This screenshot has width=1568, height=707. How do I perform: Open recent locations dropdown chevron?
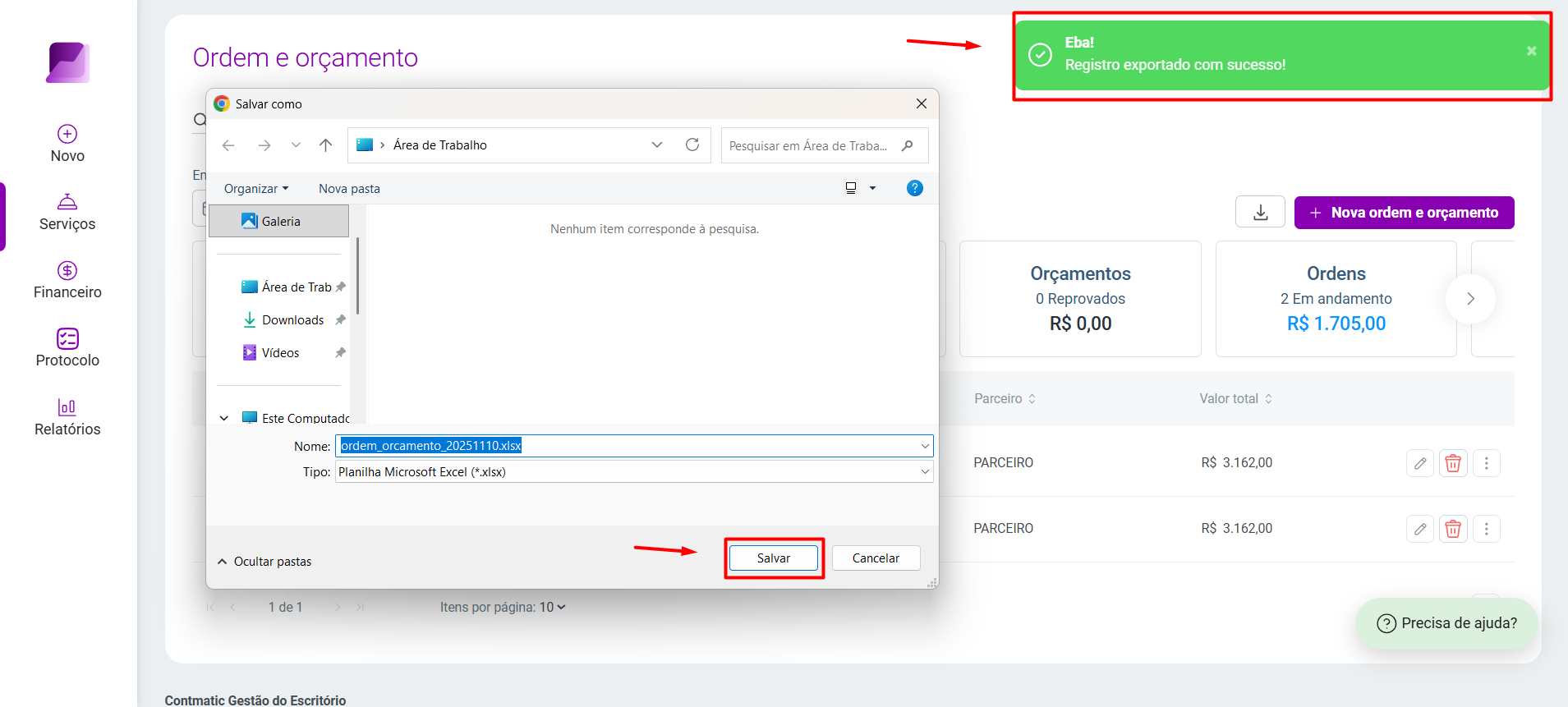coord(296,145)
